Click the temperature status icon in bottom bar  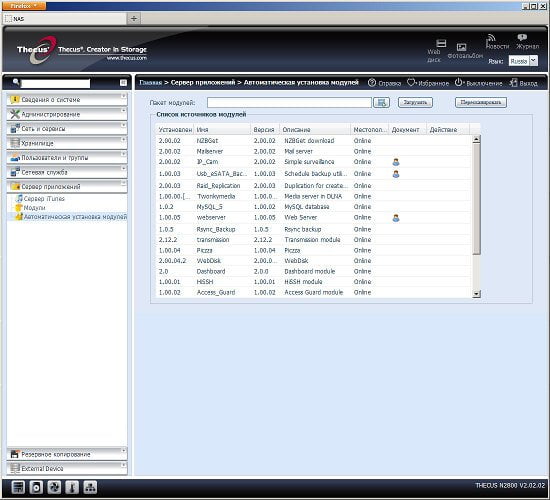click(72, 487)
